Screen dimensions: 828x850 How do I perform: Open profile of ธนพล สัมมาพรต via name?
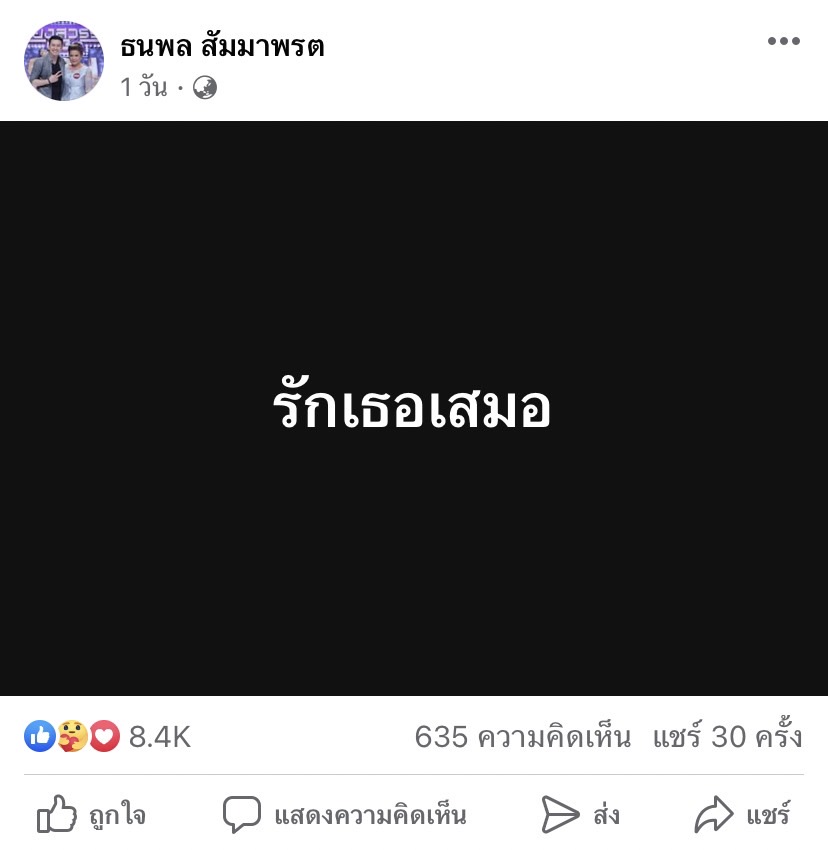[x=222, y=46]
